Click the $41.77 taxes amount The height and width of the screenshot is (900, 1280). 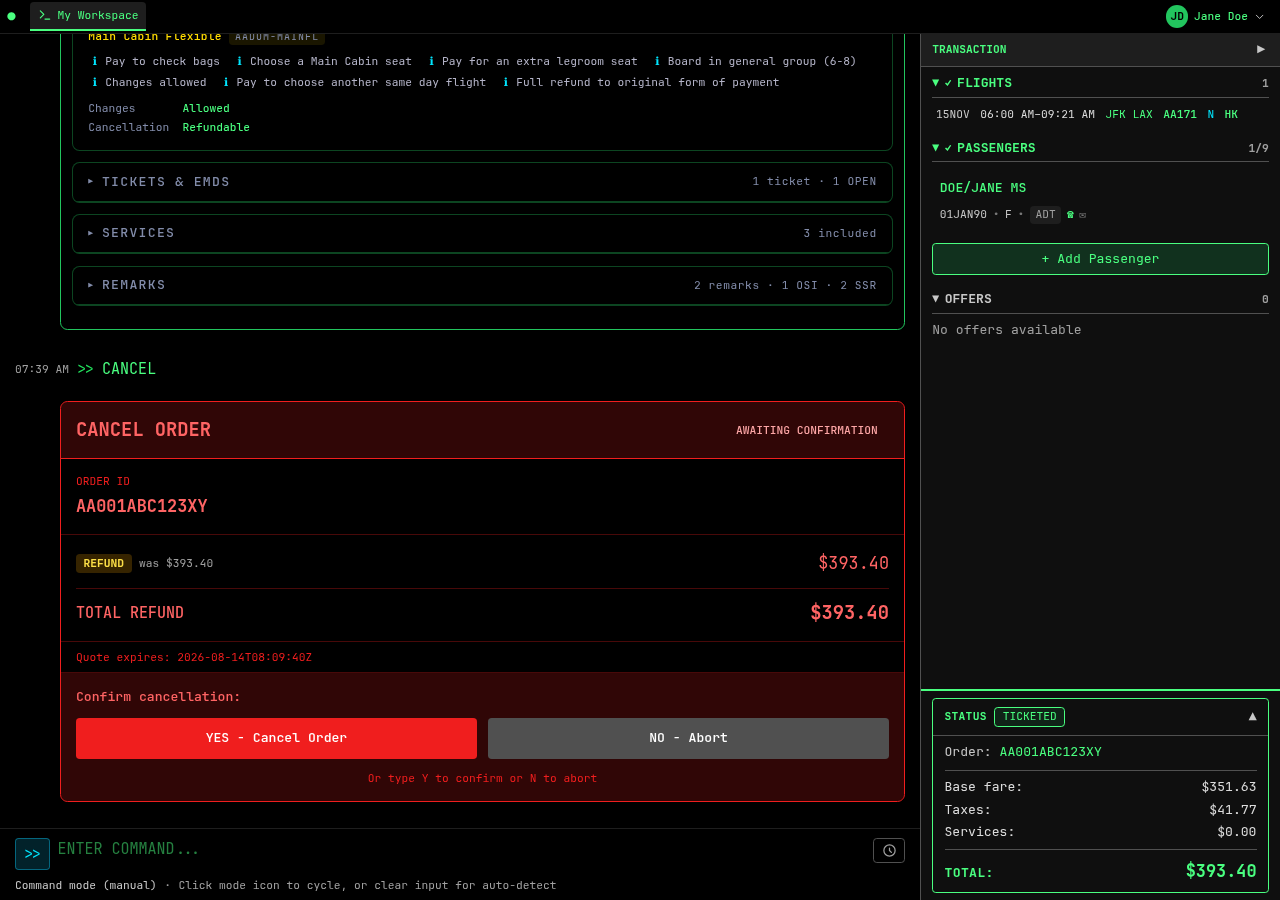(1233, 810)
